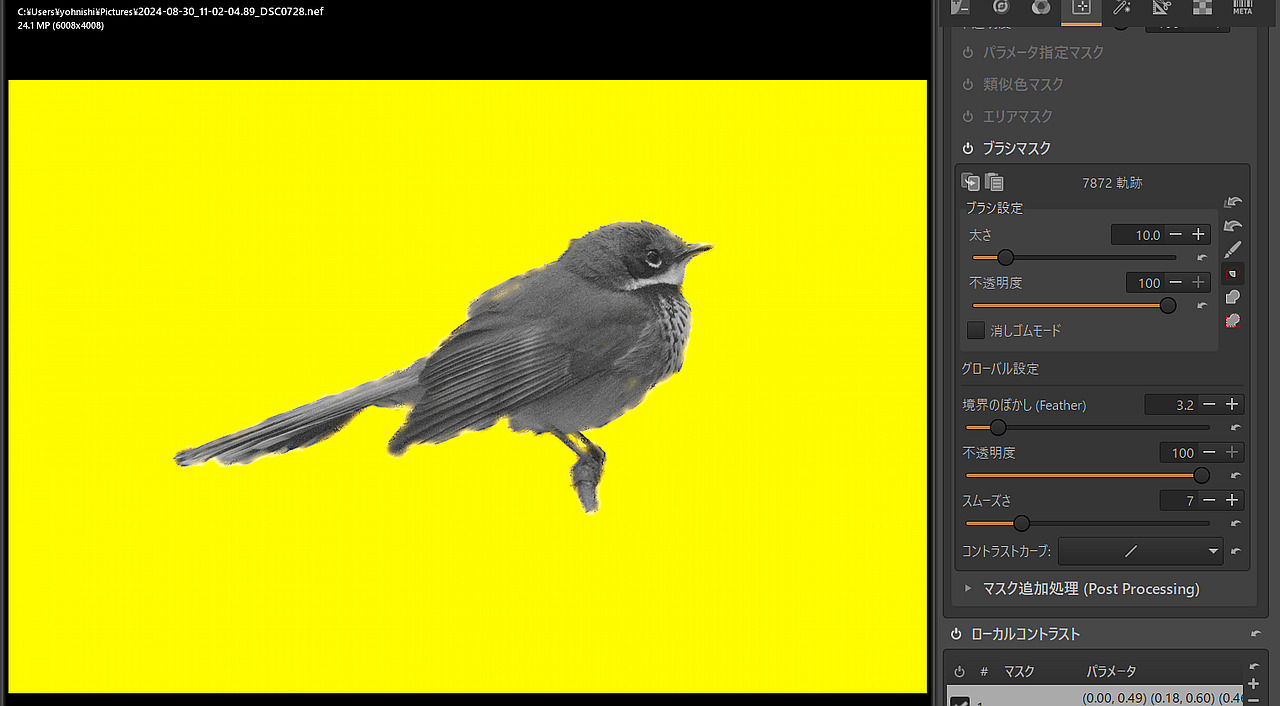Click the 境界のぼかし Feather slider handle
This screenshot has width=1280, height=706.
point(998,428)
